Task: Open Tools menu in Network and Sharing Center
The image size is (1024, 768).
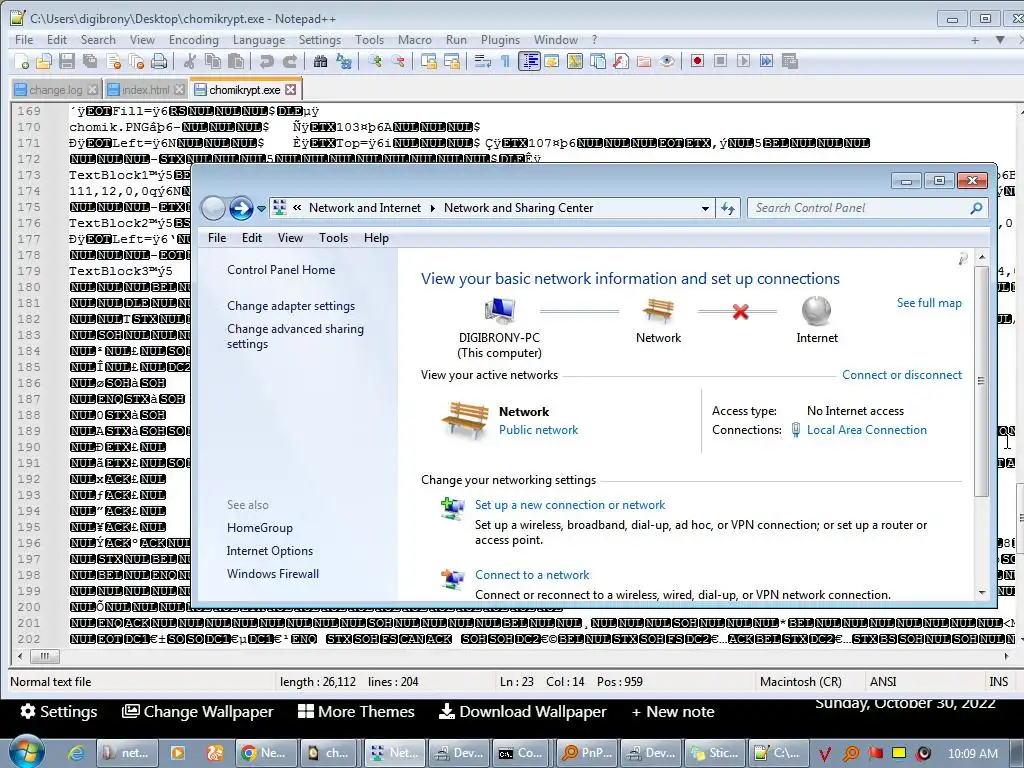Action: point(333,238)
